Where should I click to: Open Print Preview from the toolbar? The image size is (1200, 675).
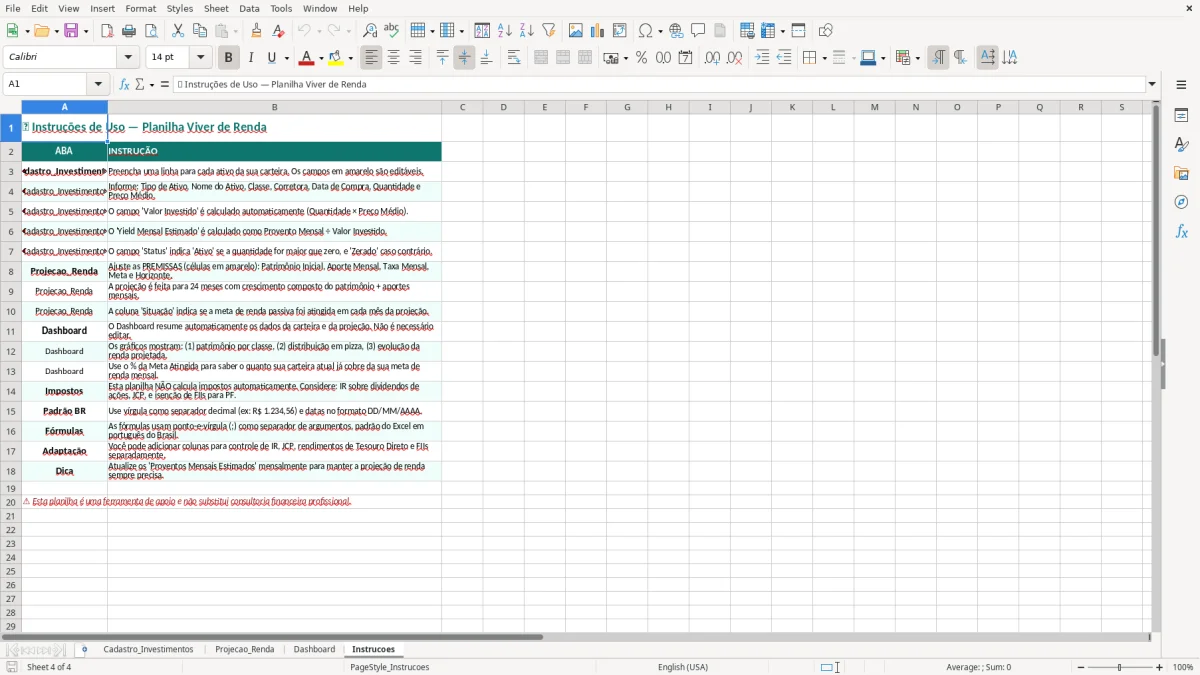point(150,31)
